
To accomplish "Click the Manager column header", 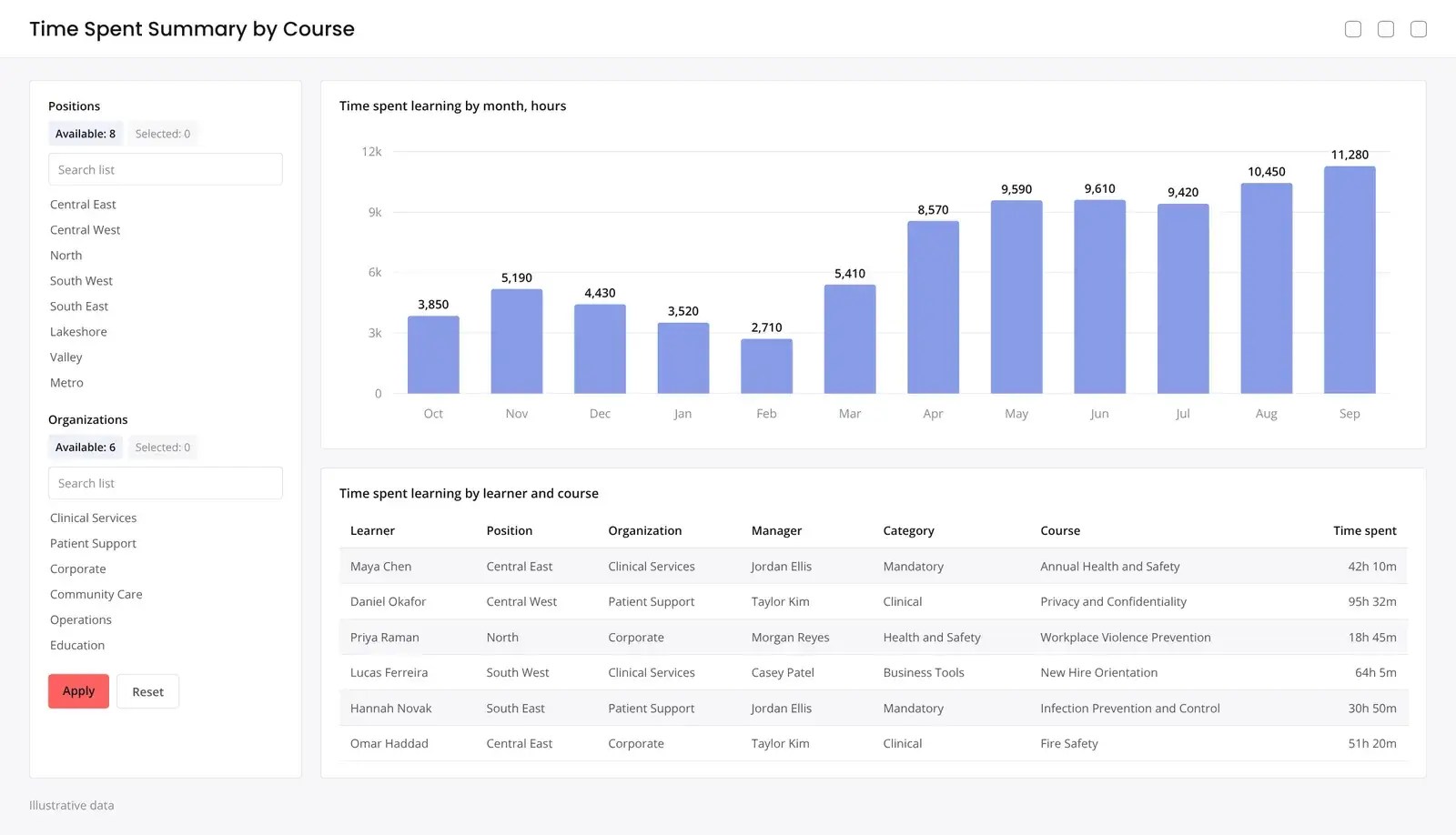I will [x=776, y=531].
